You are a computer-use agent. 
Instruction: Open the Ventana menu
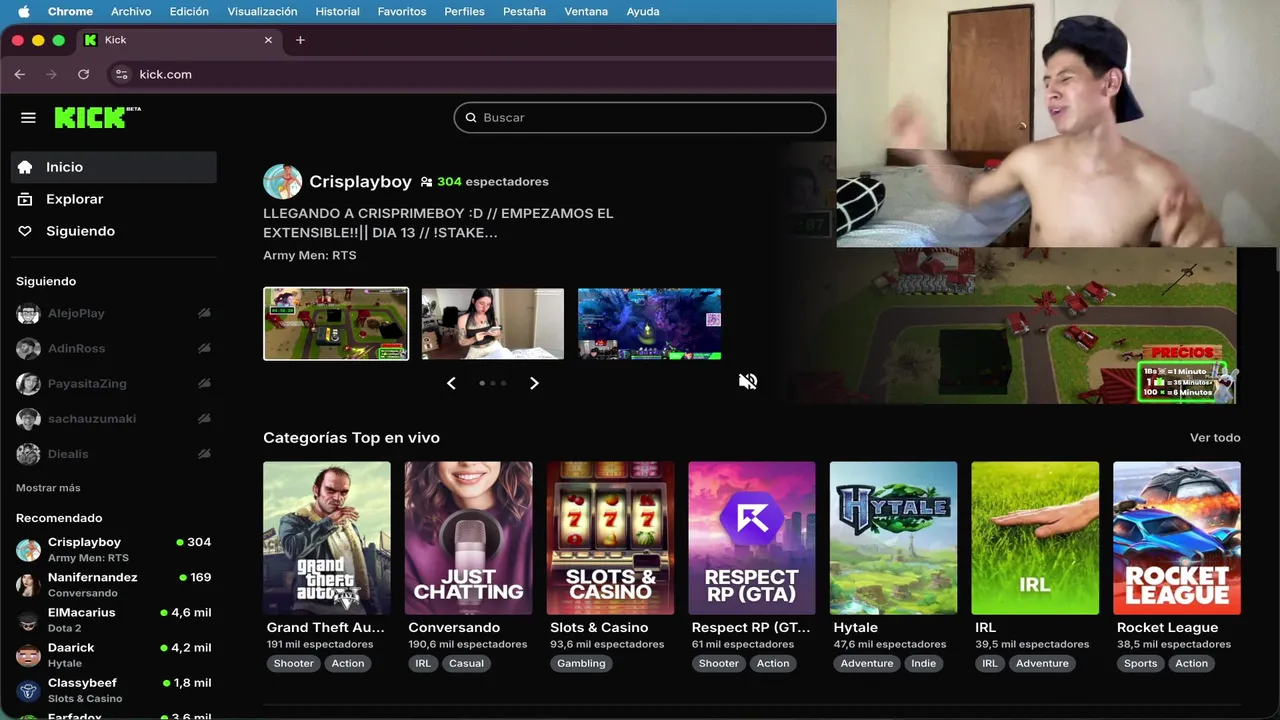(x=586, y=11)
